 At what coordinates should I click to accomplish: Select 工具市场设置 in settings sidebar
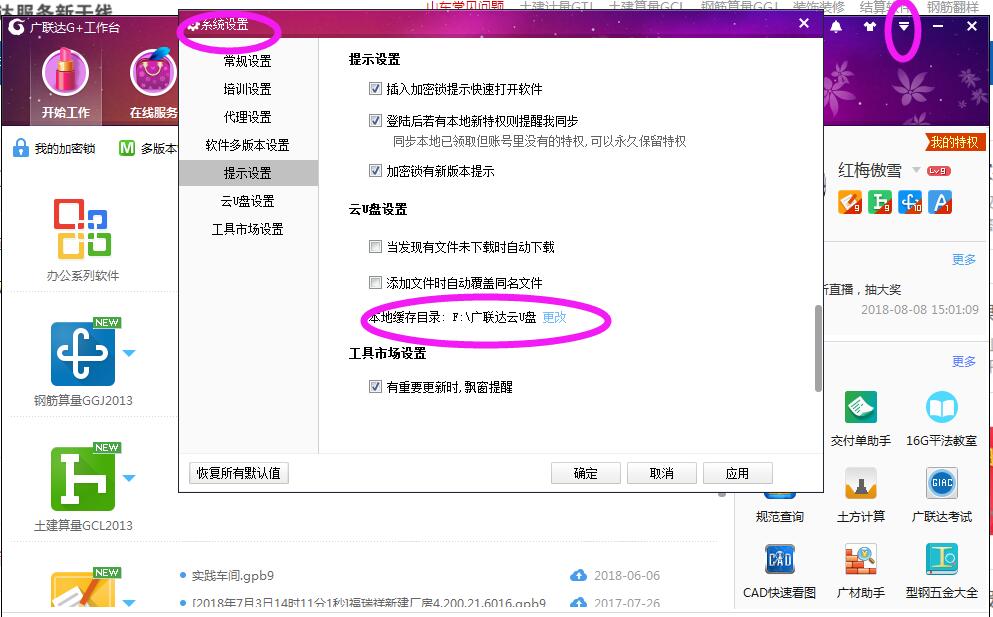[x=248, y=229]
